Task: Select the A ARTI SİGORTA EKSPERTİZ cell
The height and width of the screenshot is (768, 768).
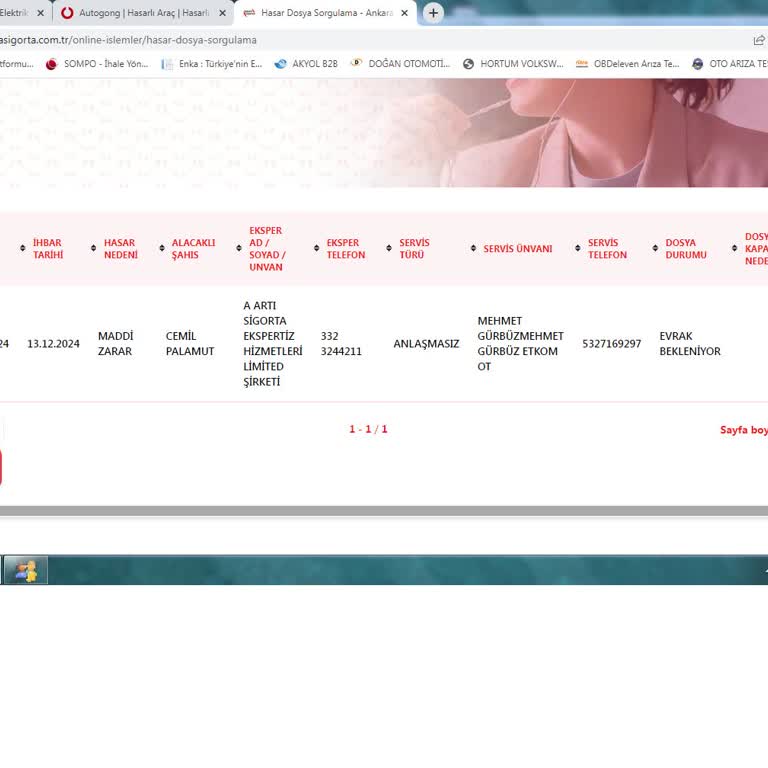Action: point(273,344)
